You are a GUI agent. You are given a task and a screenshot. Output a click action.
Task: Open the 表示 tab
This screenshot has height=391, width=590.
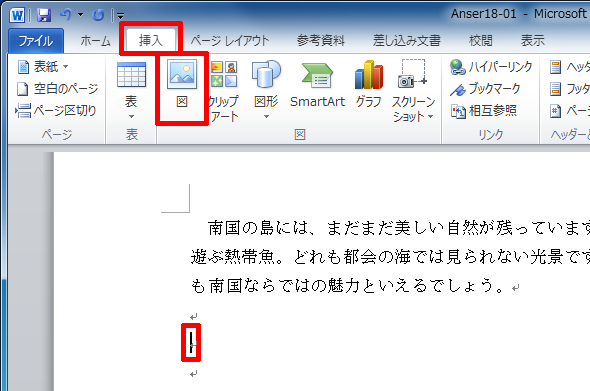[x=532, y=41]
